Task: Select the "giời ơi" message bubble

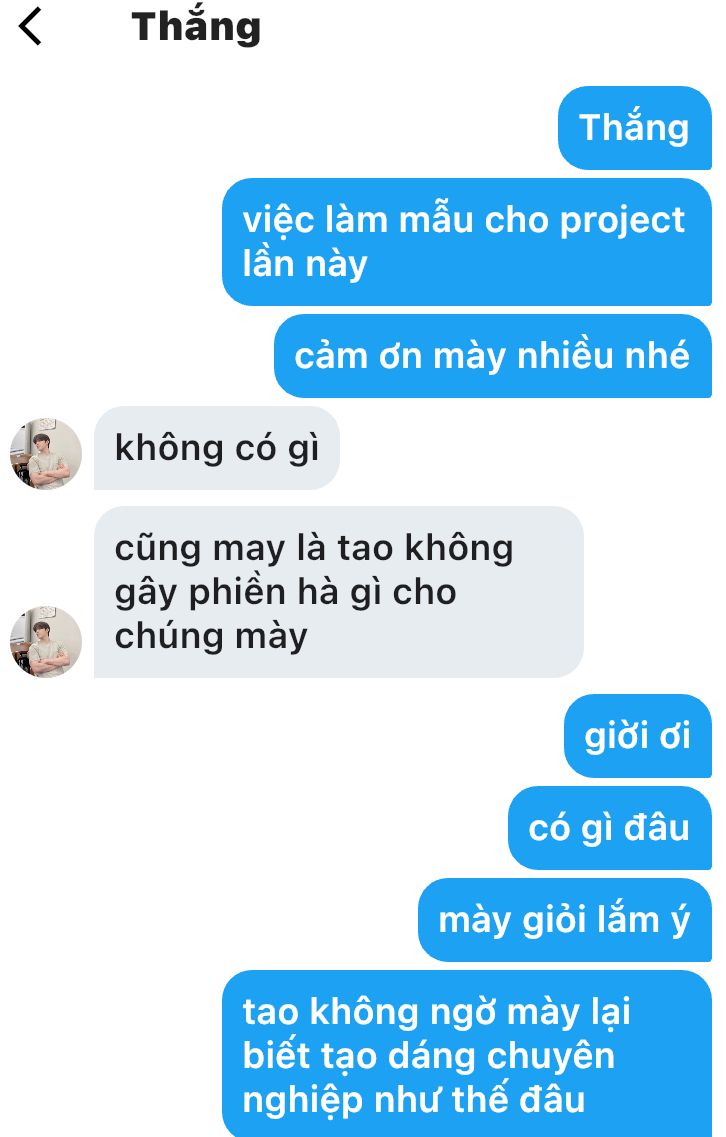Action: tap(638, 736)
